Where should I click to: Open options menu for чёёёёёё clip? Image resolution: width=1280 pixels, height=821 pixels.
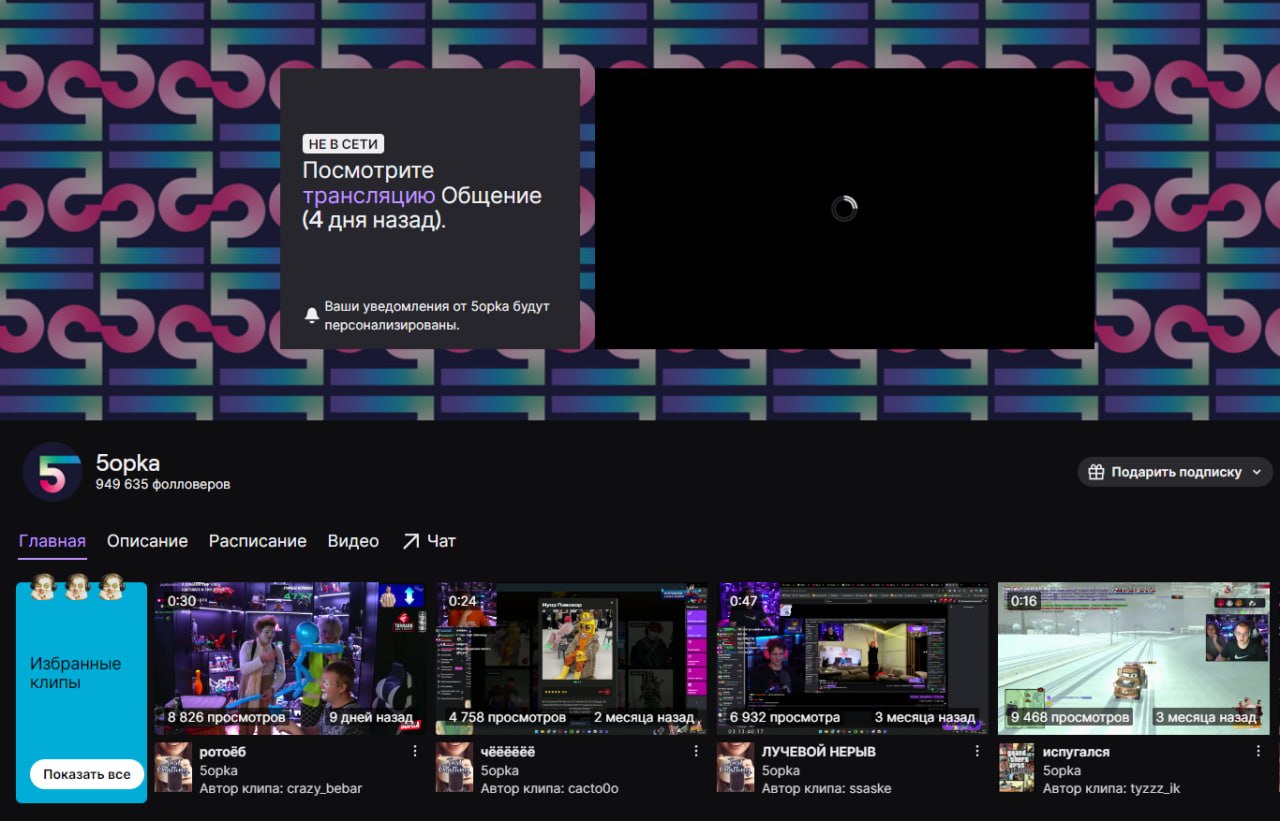[x=696, y=751]
